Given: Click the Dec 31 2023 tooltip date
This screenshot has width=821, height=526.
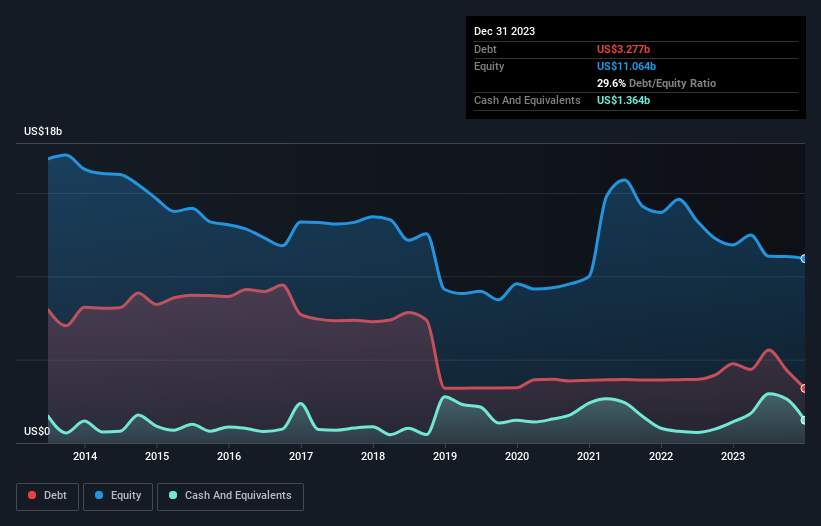Looking at the screenshot, I should [x=504, y=31].
